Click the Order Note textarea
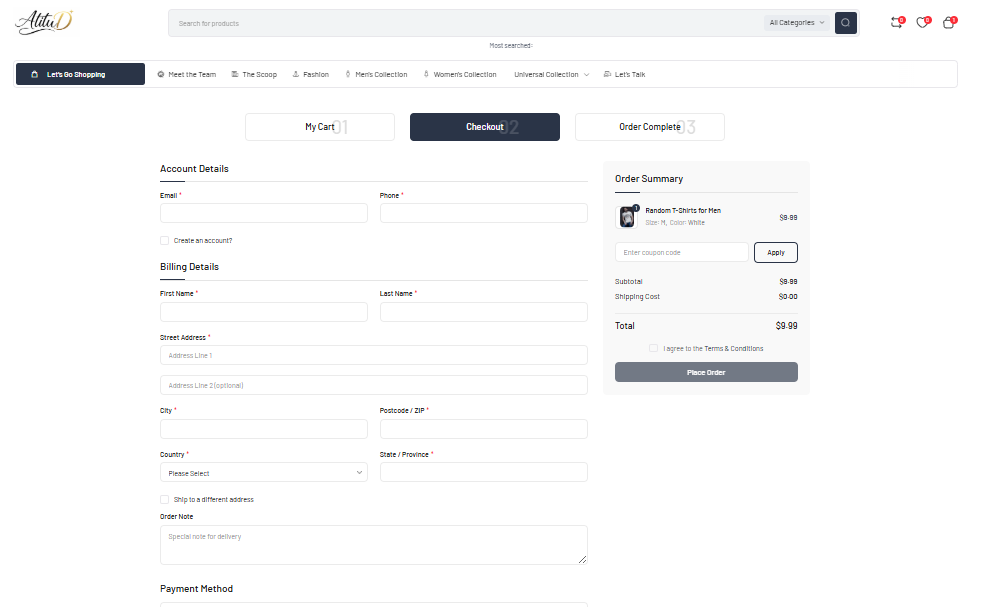 coord(373,545)
